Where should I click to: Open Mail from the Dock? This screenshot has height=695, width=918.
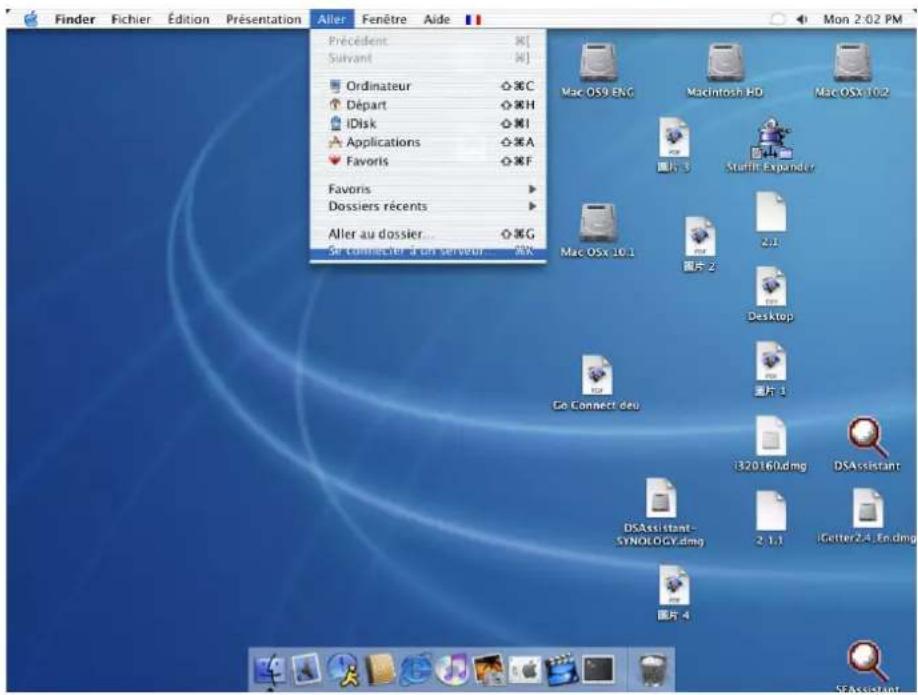tap(306, 669)
